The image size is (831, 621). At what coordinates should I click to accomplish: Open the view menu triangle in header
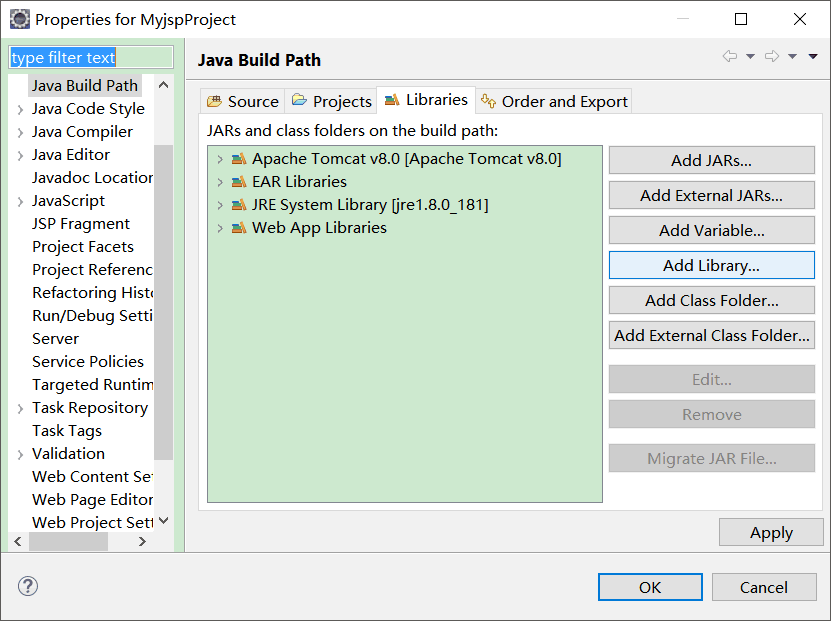pyautogui.click(x=813, y=57)
